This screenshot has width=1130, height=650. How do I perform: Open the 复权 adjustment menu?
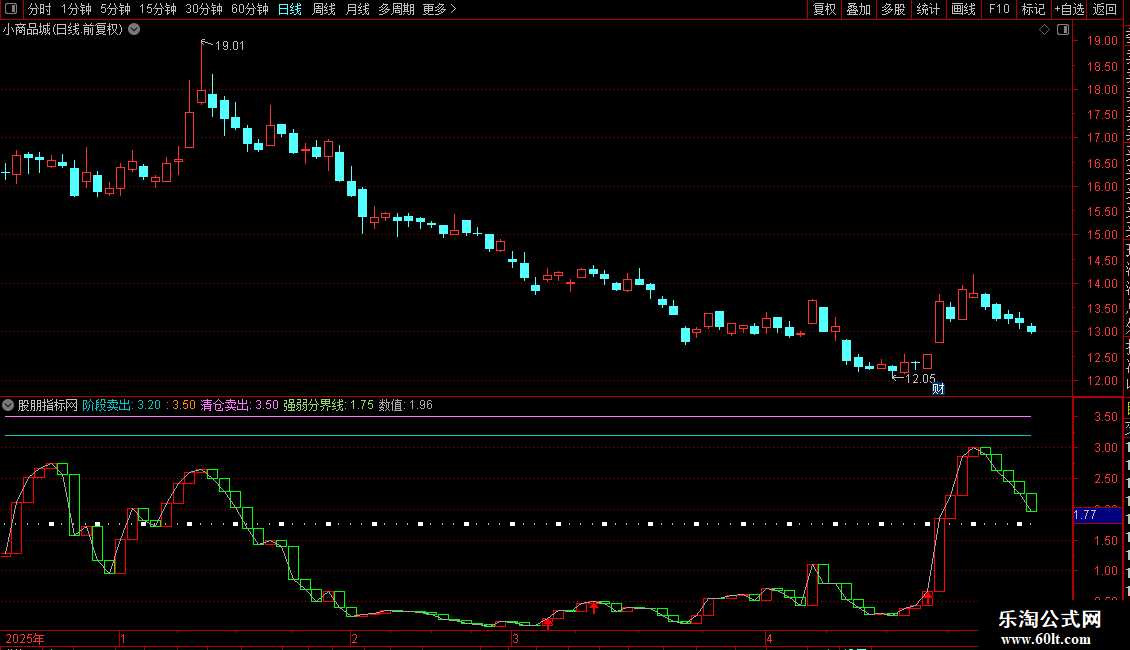click(824, 9)
